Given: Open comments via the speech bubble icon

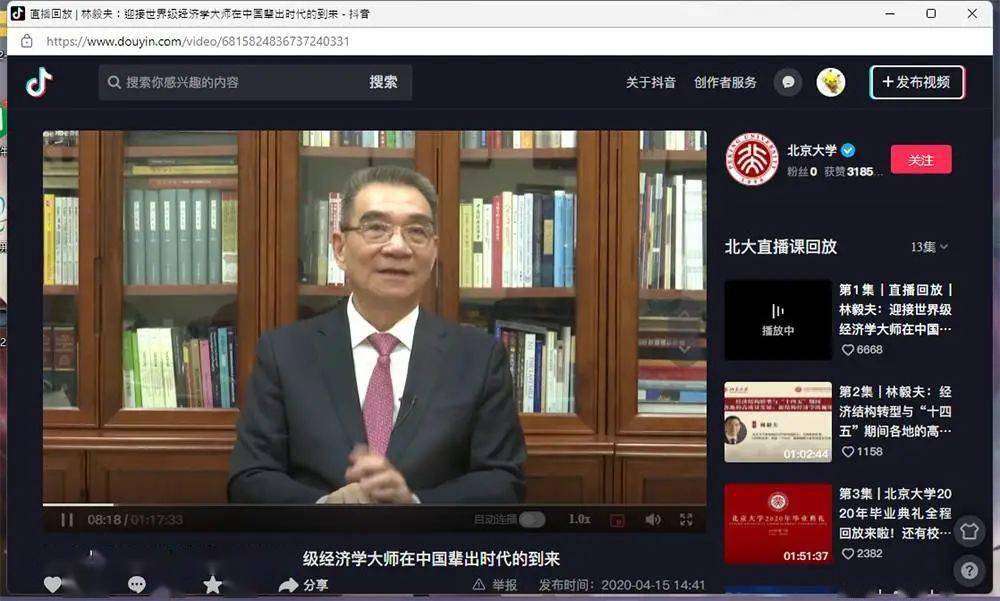Looking at the screenshot, I should pyautogui.click(x=135, y=583).
